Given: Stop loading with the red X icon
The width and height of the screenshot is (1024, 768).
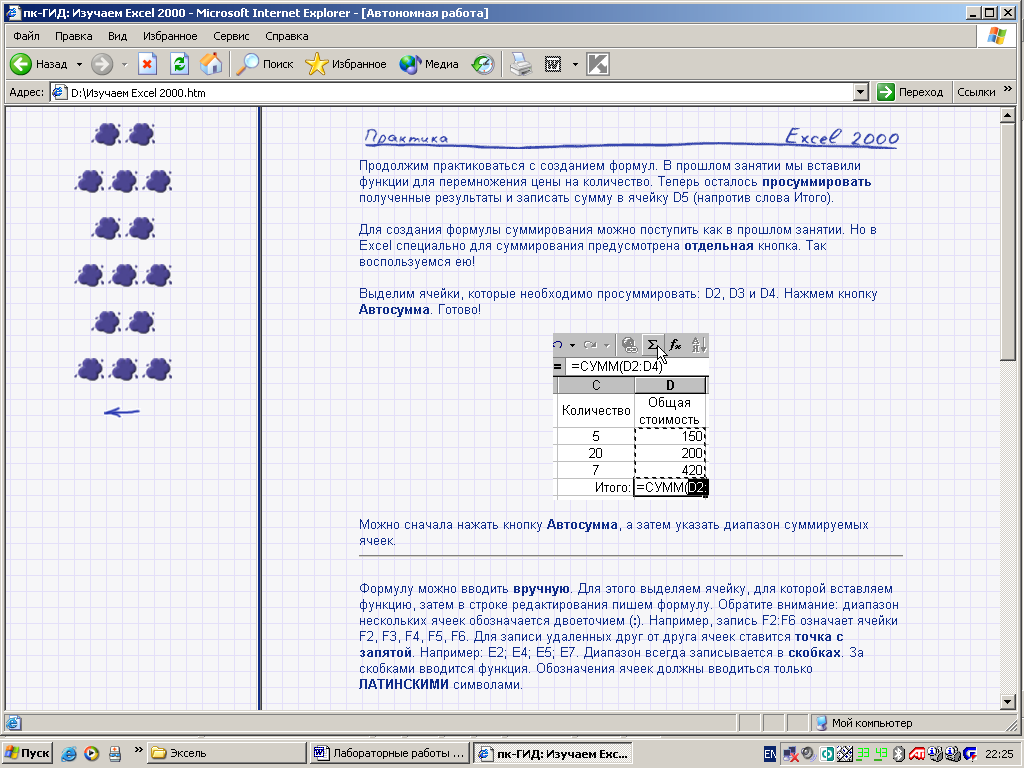Looking at the screenshot, I should pos(147,64).
